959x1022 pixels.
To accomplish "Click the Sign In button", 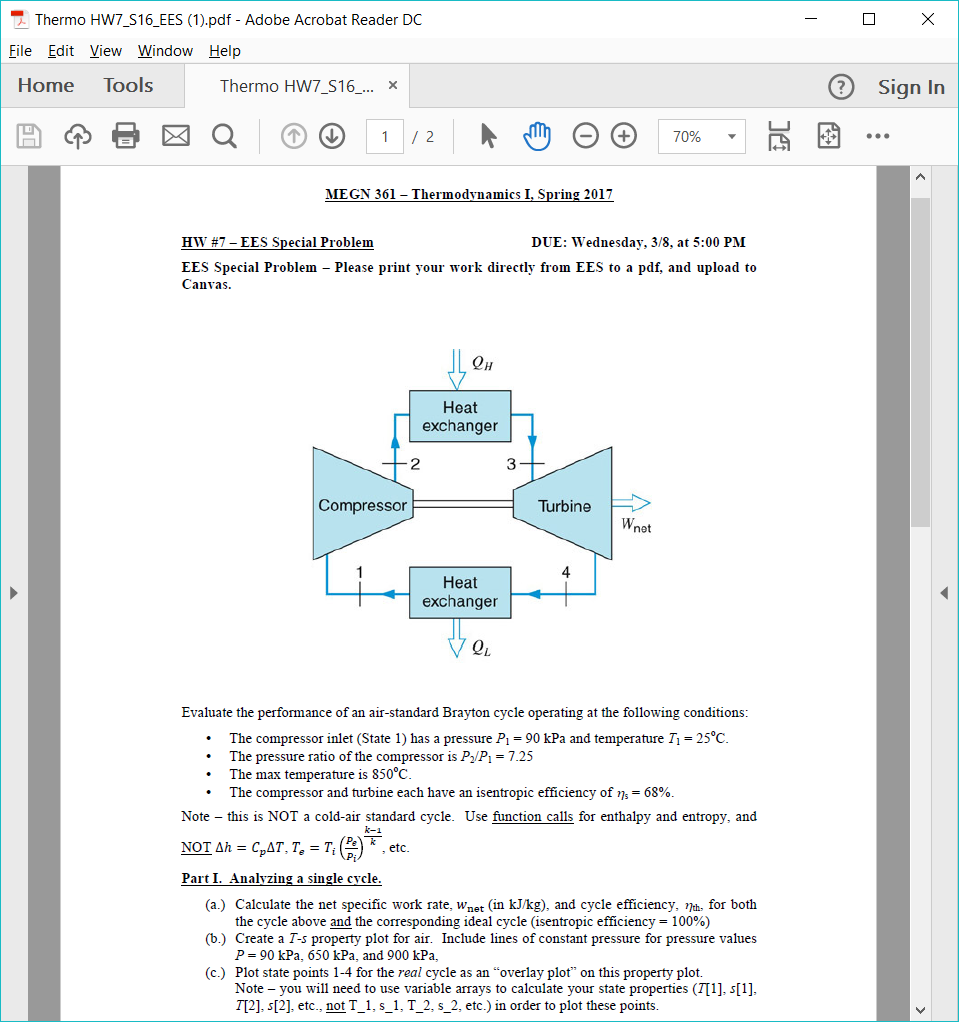I will 910,86.
